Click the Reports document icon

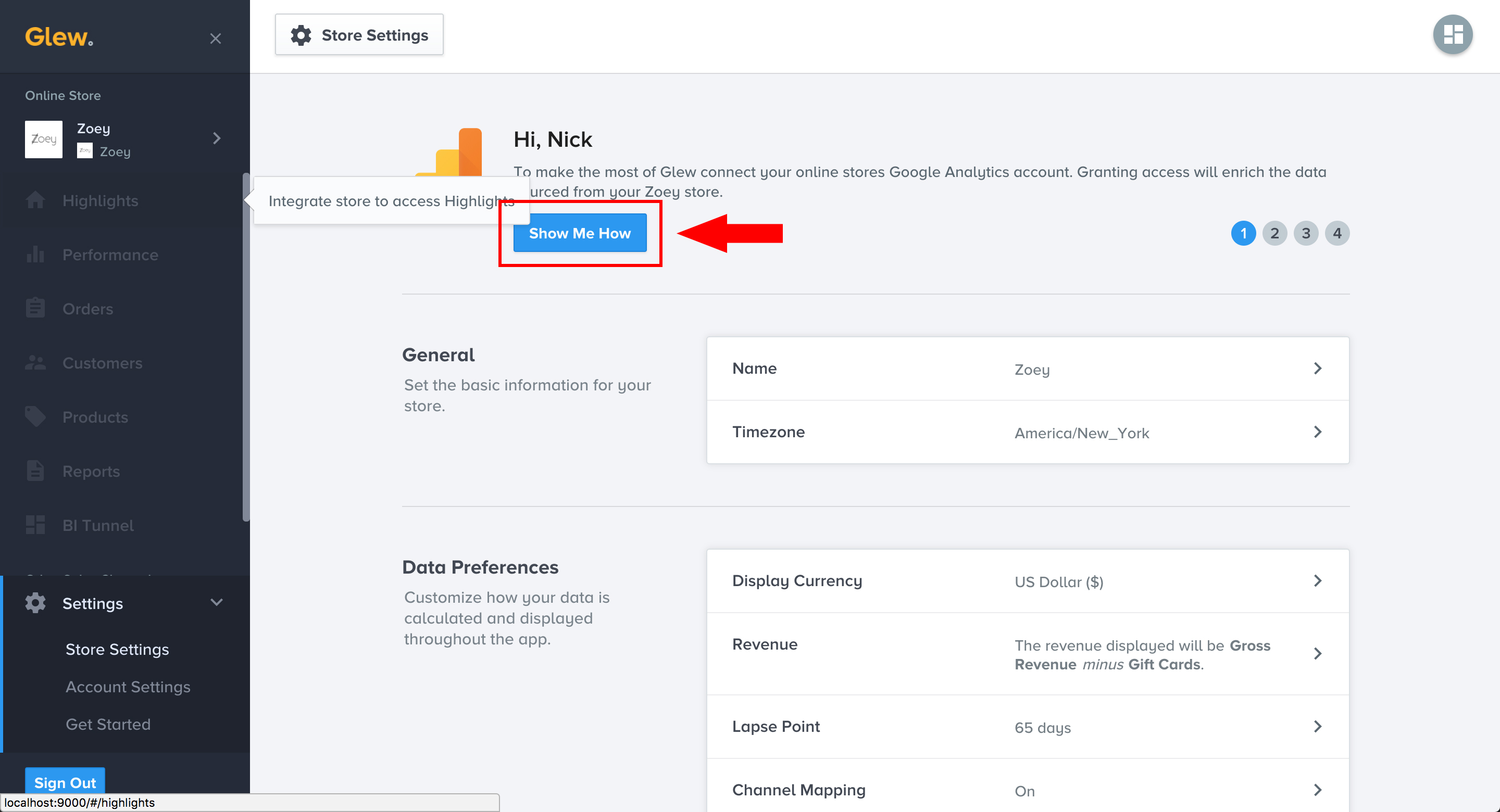35,471
